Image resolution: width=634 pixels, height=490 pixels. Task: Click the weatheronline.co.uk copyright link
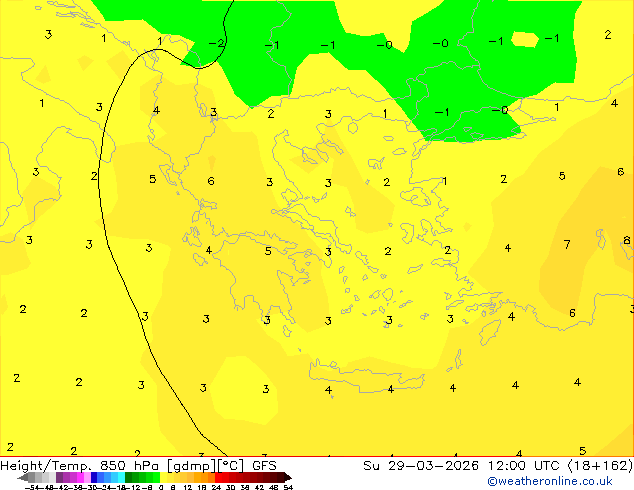[550, 481]
